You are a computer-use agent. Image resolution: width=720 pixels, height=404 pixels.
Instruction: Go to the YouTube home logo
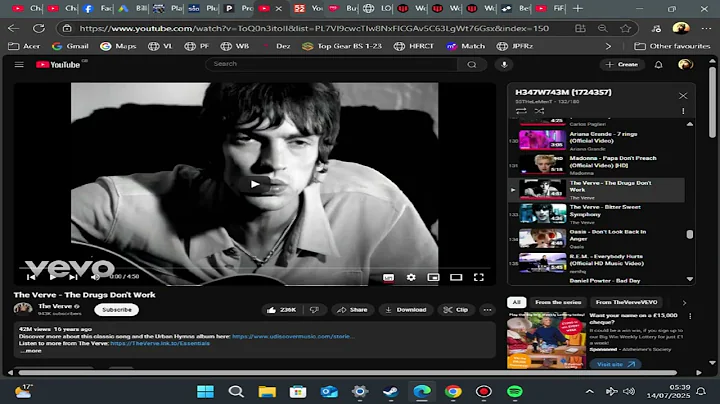pyautogui.click(x=58, y=65)
